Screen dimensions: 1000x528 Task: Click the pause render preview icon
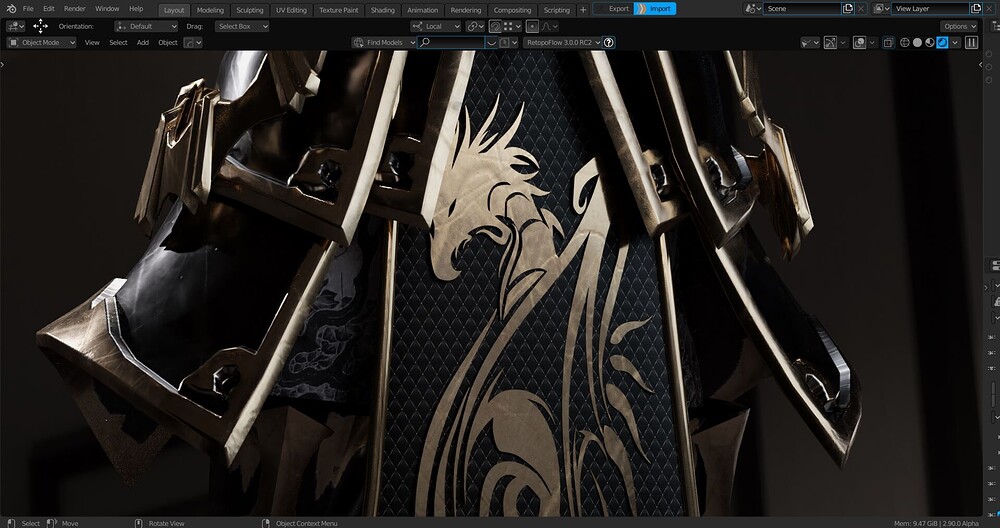pyautogui.click(x=971, y=43)
